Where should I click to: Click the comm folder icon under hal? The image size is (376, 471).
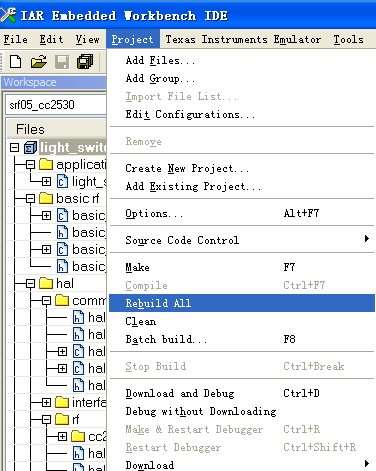coord(62,300)
